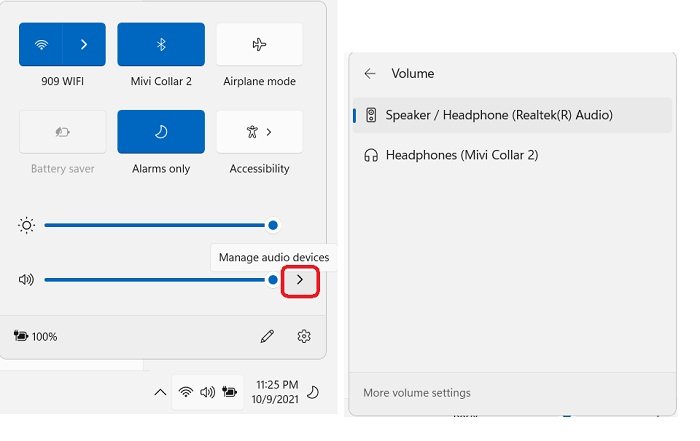The width and height of the screenshot is (700, 441).
Task: Open More volume settings link
Action: coord(417,393)
